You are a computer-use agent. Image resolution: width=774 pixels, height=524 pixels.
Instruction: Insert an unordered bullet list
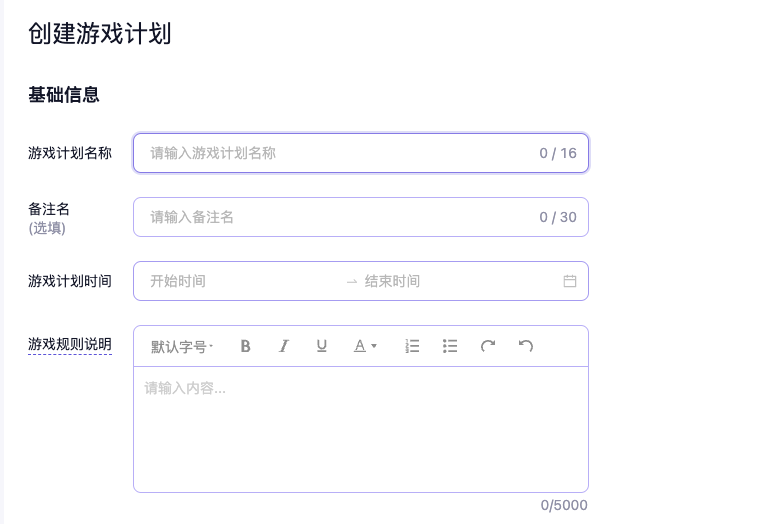tap(450, 346)
